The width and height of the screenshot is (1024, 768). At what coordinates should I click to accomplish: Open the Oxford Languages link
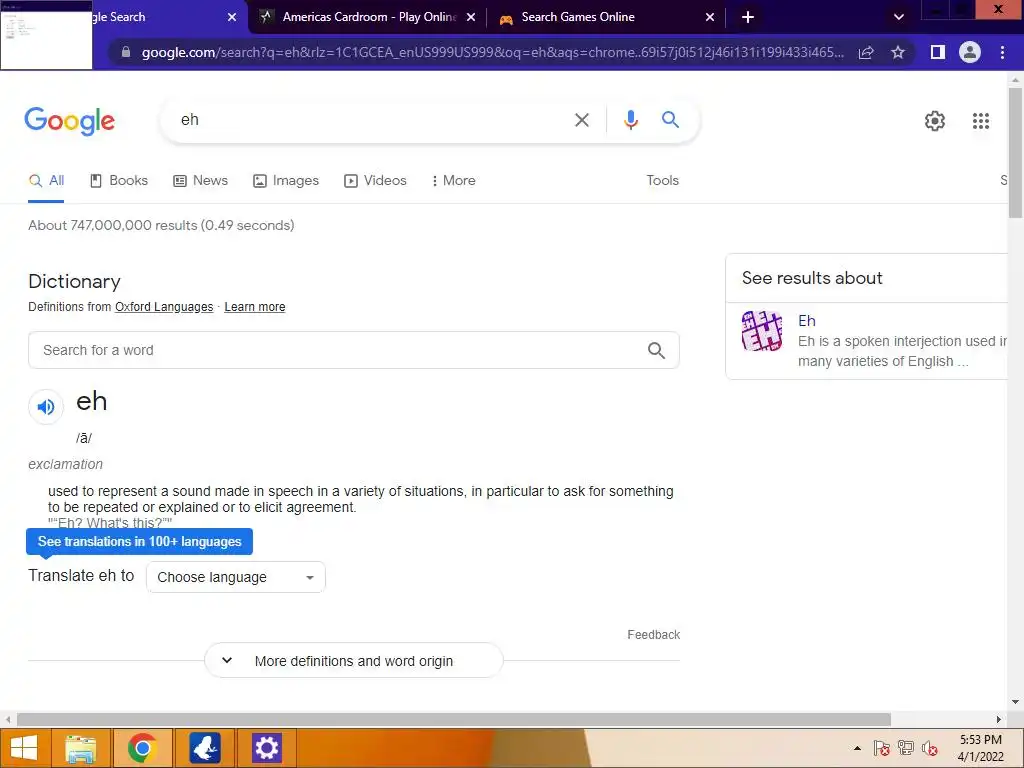[164, 307]
